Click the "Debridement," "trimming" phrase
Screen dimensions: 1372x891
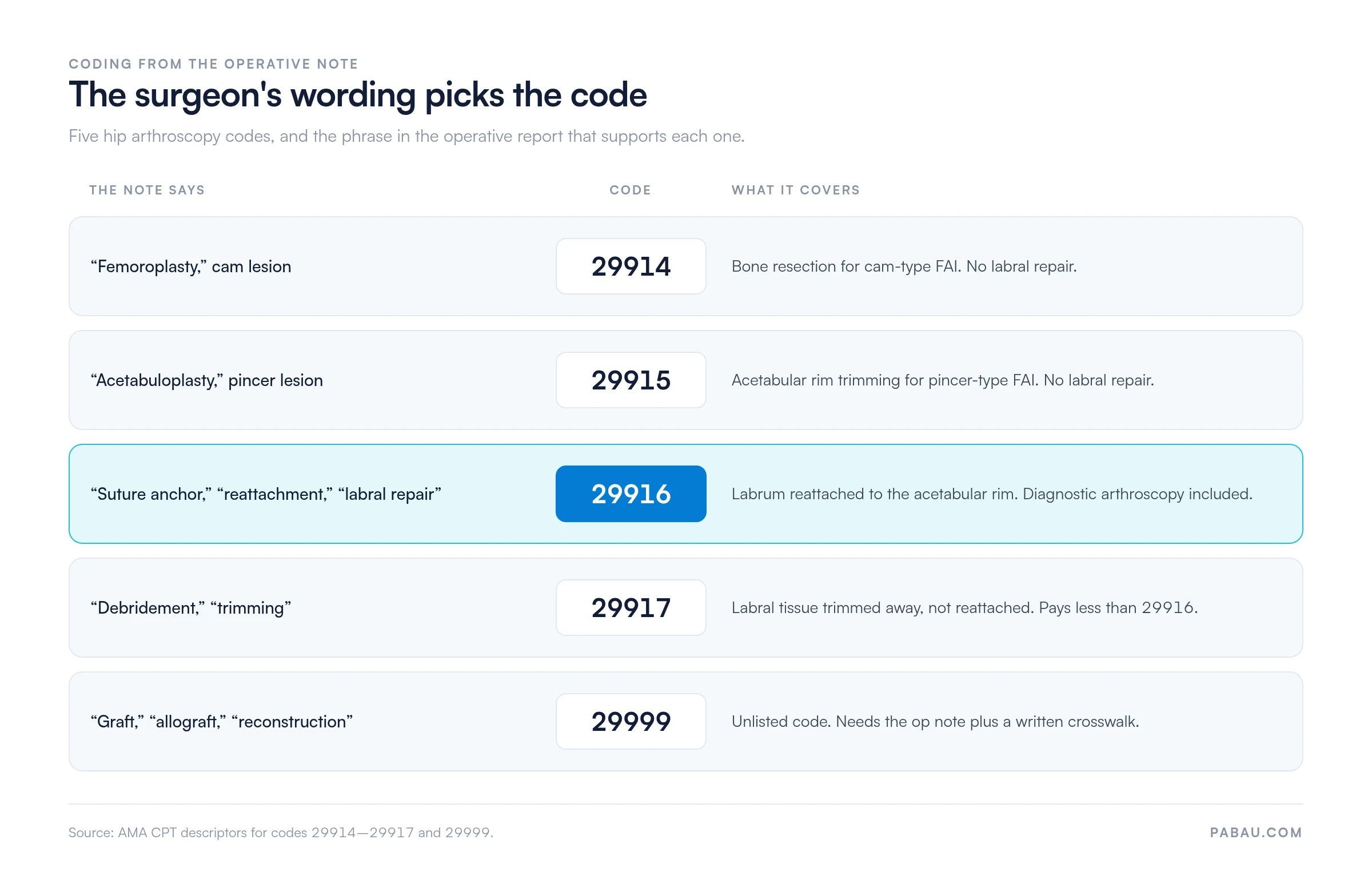[x=190, y=608]
